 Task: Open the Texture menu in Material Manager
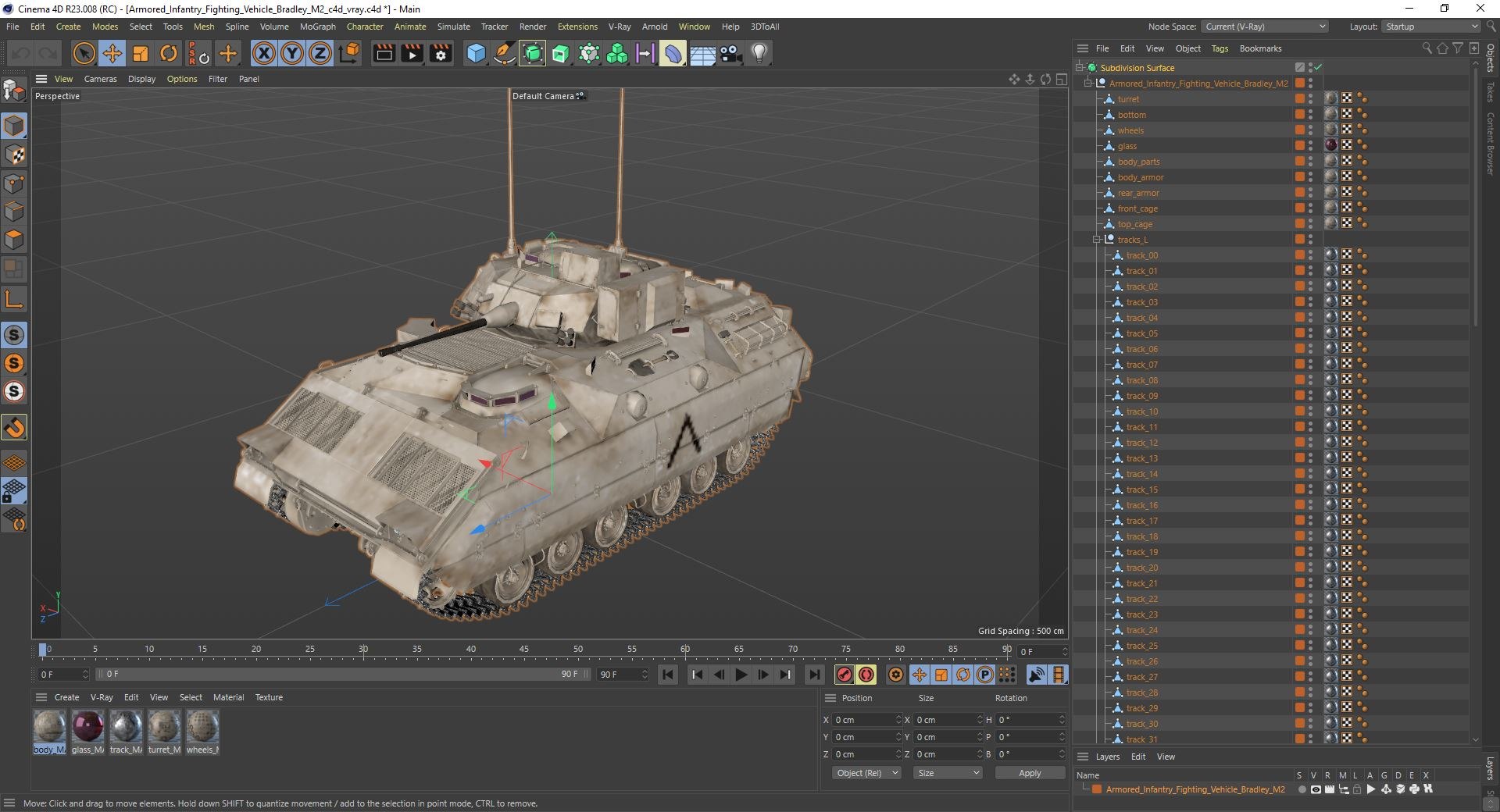click(x=269, y=697)
